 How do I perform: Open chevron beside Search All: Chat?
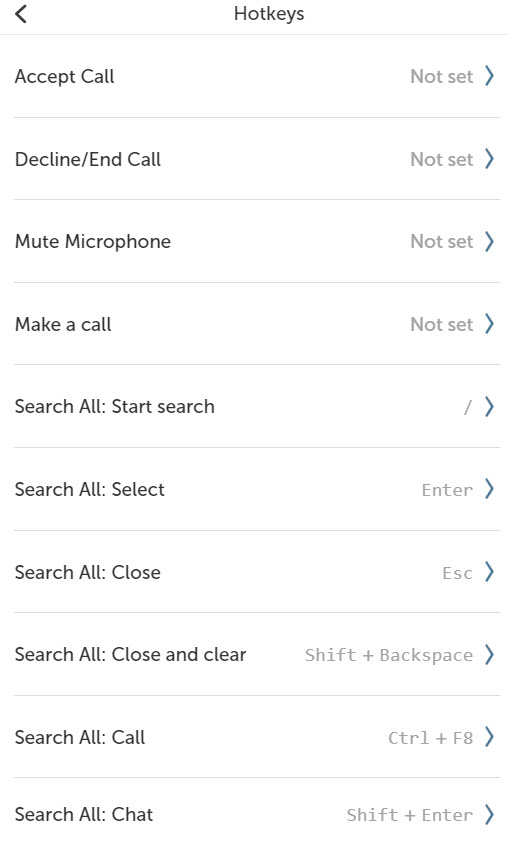tap(489, 814)
